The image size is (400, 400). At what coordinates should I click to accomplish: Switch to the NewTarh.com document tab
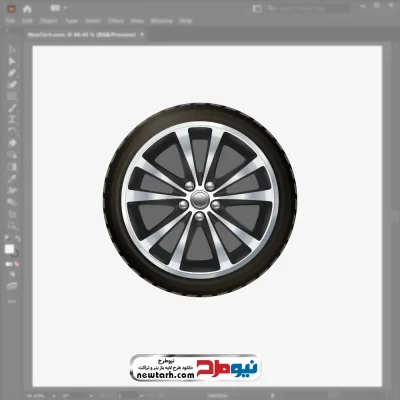(x=82, y=35)
